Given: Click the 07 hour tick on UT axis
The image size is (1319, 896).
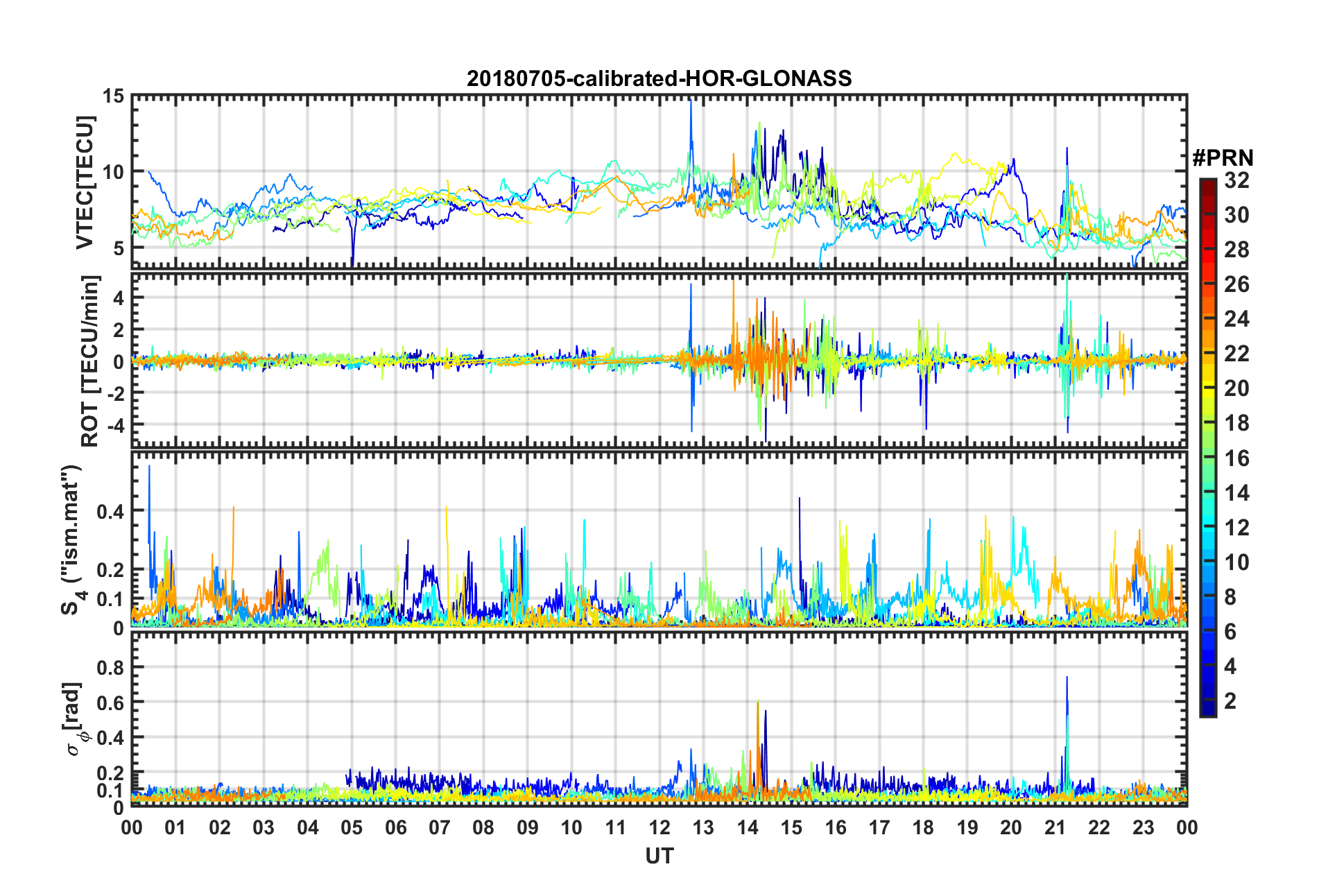Looking at the screenshot, I should 440,827.
